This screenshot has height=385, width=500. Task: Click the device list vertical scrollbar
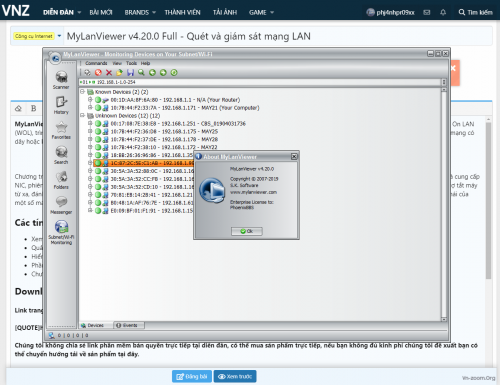[x=444, y=204]
